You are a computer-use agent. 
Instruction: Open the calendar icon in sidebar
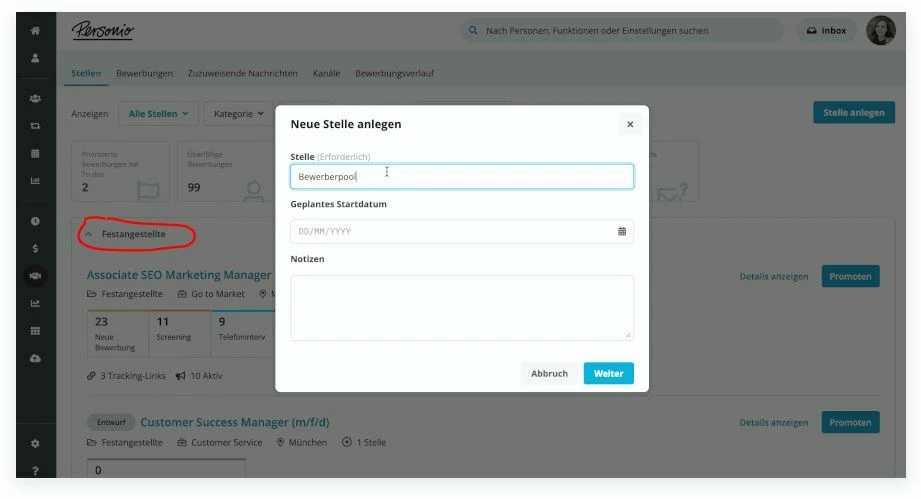coord(35,153)
